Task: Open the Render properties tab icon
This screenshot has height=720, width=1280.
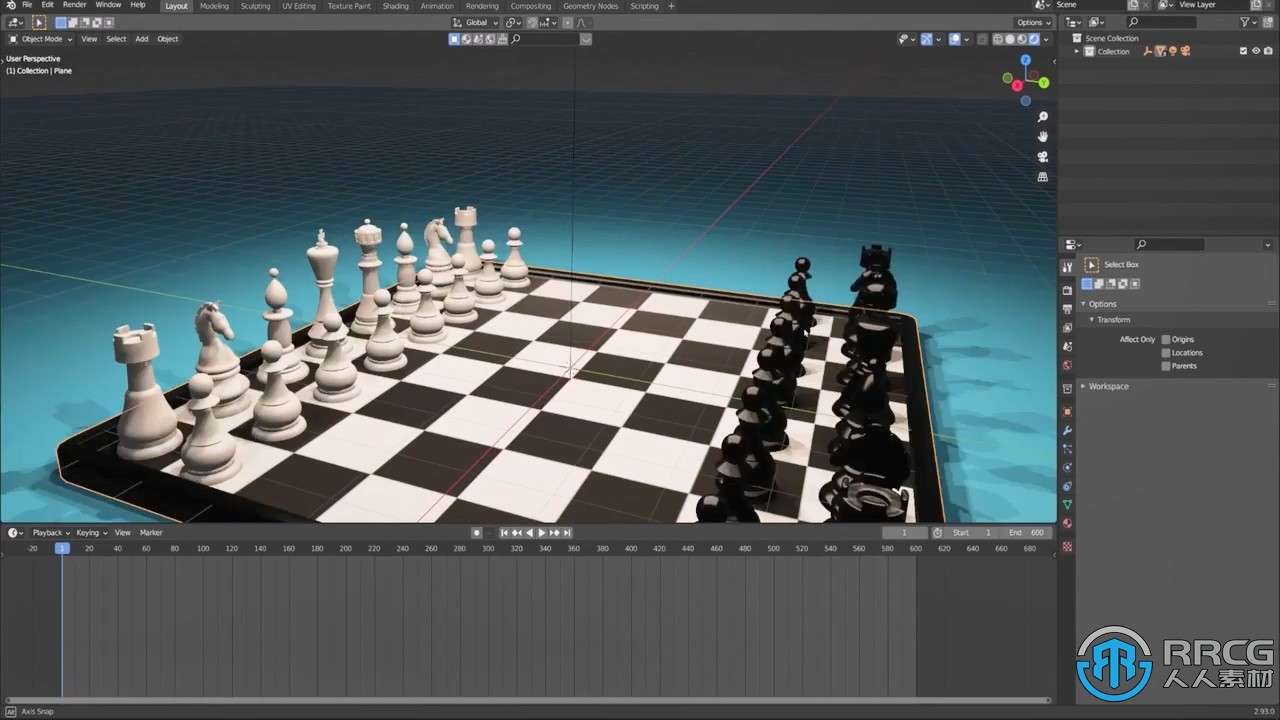Action: coord(1067,290)
